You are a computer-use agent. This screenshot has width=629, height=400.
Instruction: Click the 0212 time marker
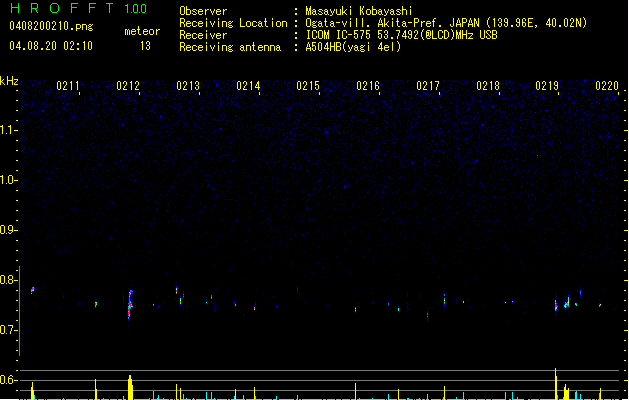coord(128,86)
